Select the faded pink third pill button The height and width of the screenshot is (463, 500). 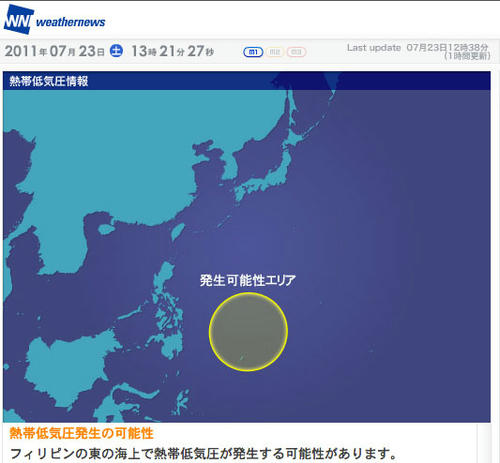point(296,52)
